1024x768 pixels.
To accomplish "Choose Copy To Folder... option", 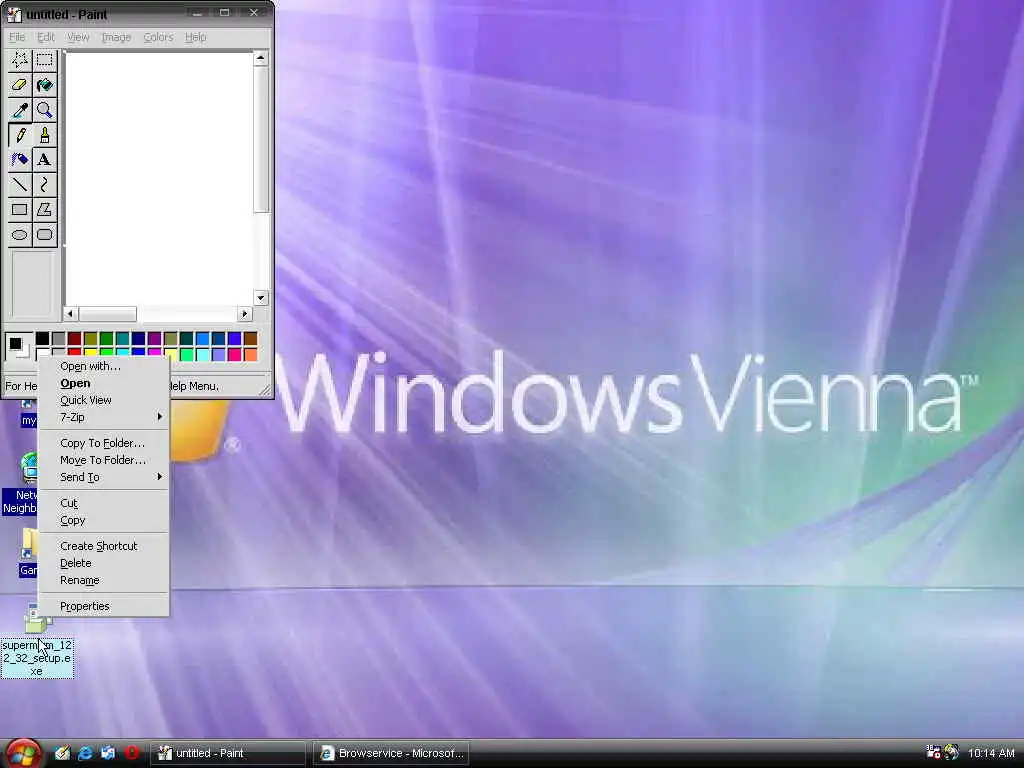I will tap(104, 443).
